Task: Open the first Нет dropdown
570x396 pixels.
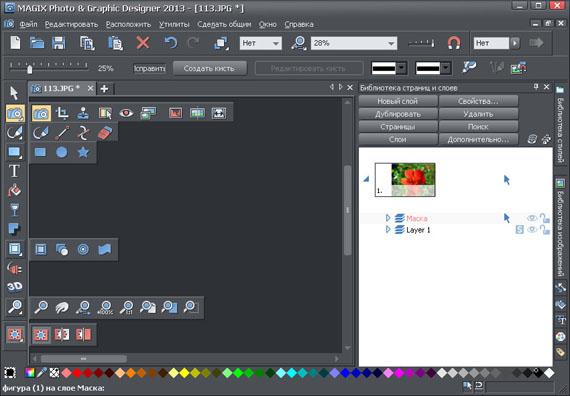Action: click(276, 43)
